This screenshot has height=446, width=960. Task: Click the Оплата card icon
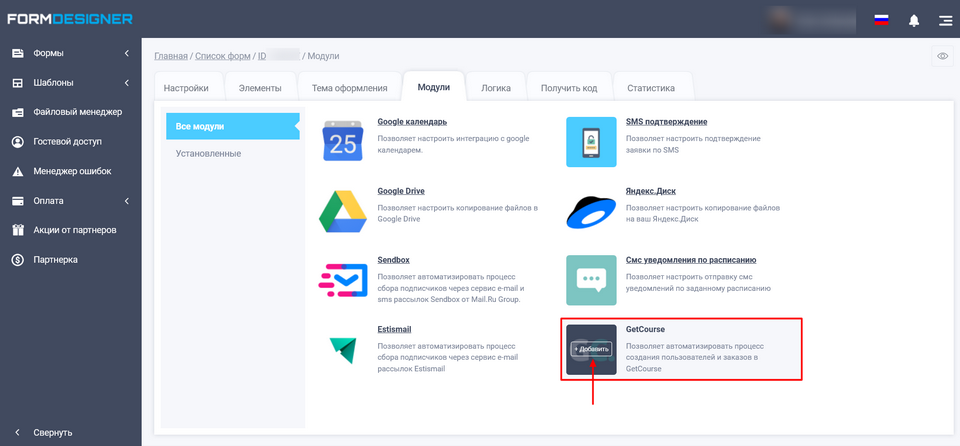click(x=18, y=201)
